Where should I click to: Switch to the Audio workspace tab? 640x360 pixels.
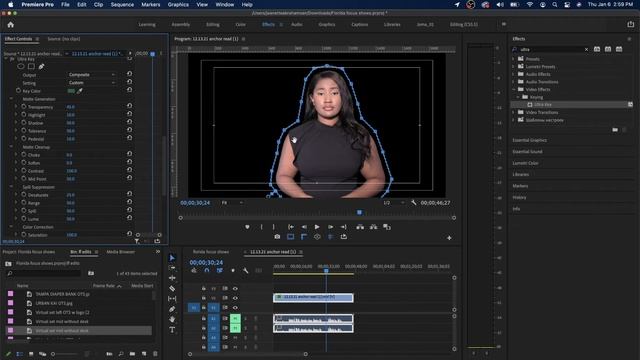point(296,24)
